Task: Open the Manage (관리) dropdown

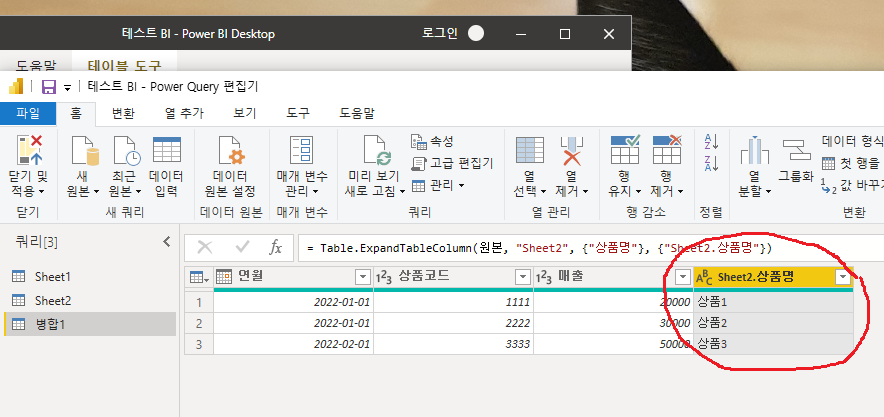Action: (x=438, y=185)
